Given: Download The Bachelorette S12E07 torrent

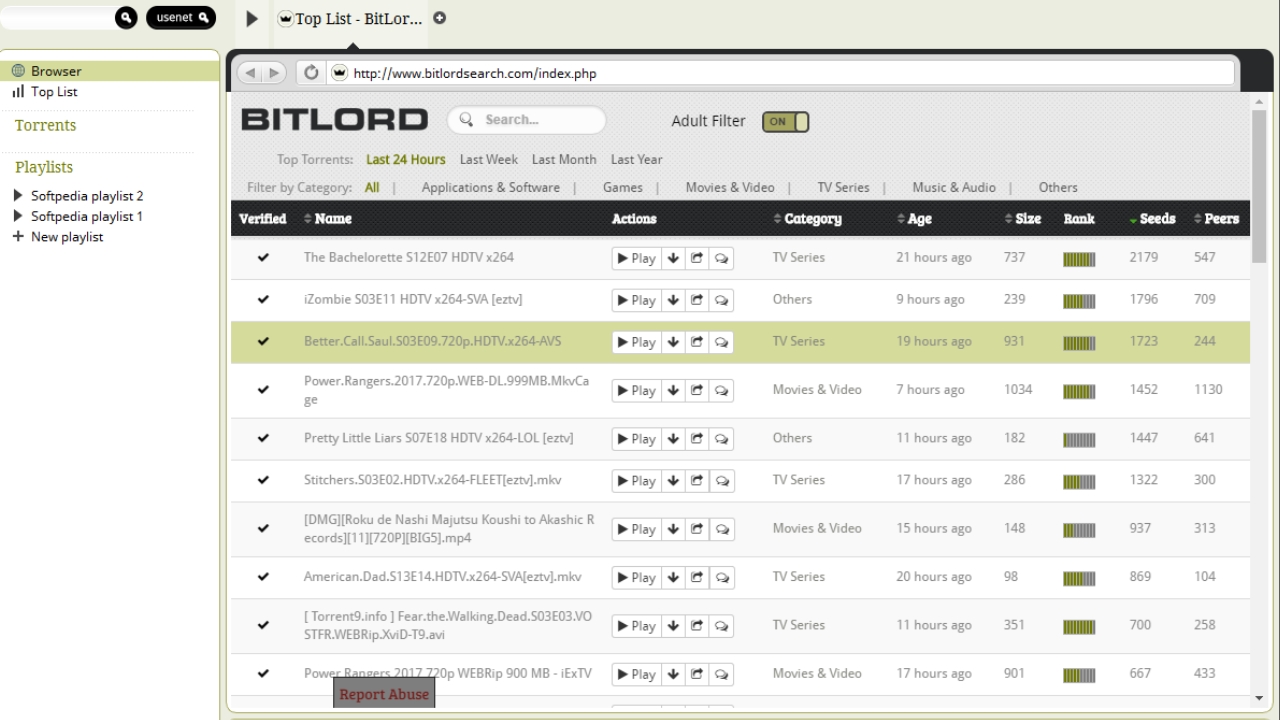Looking at the screenshot, I should click(673, 258).
